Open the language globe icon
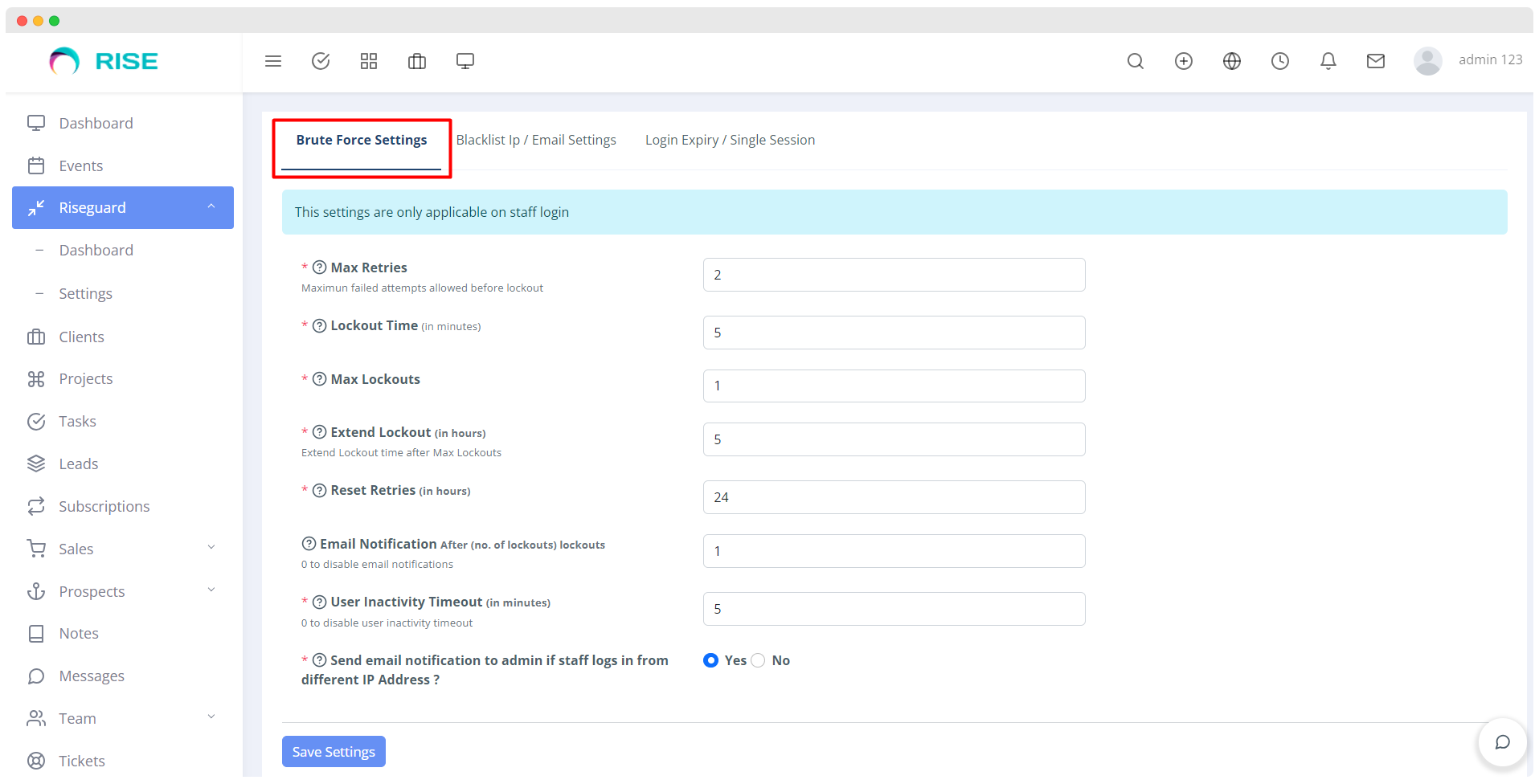The width and height of the screenshot is (1539, 784). [1231, 61]
